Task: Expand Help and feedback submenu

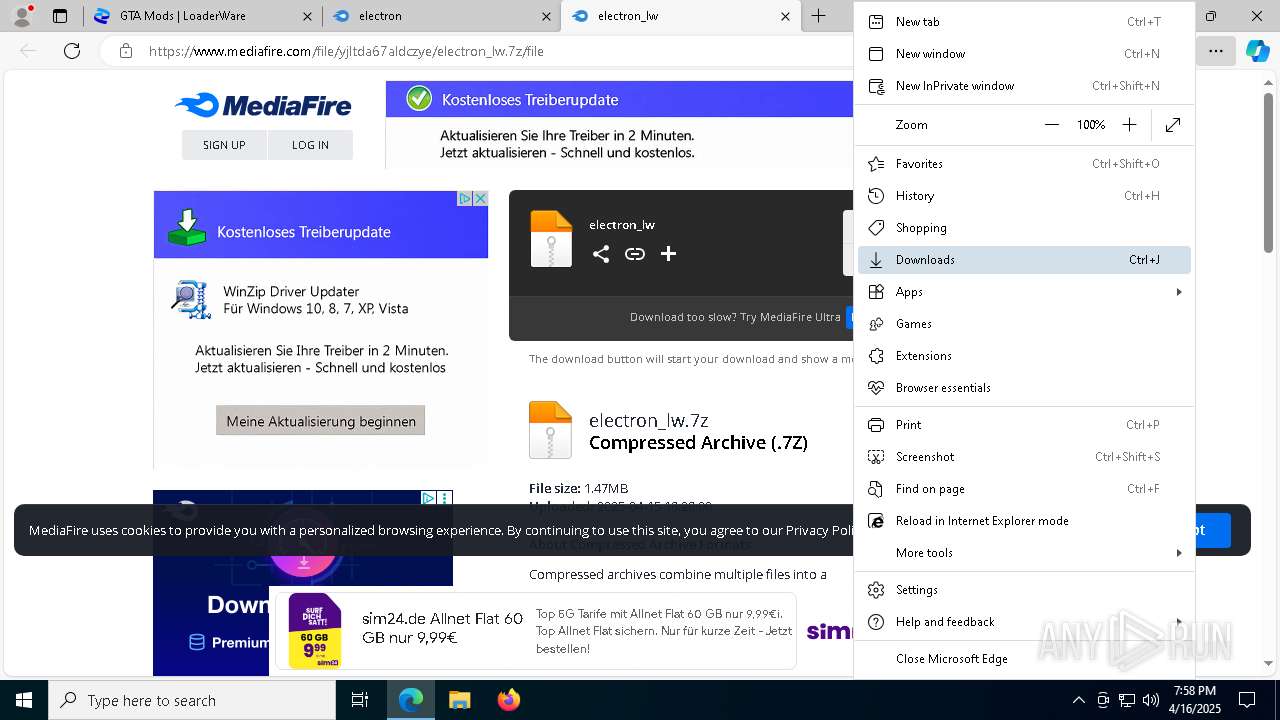Action: [1179, 622]
